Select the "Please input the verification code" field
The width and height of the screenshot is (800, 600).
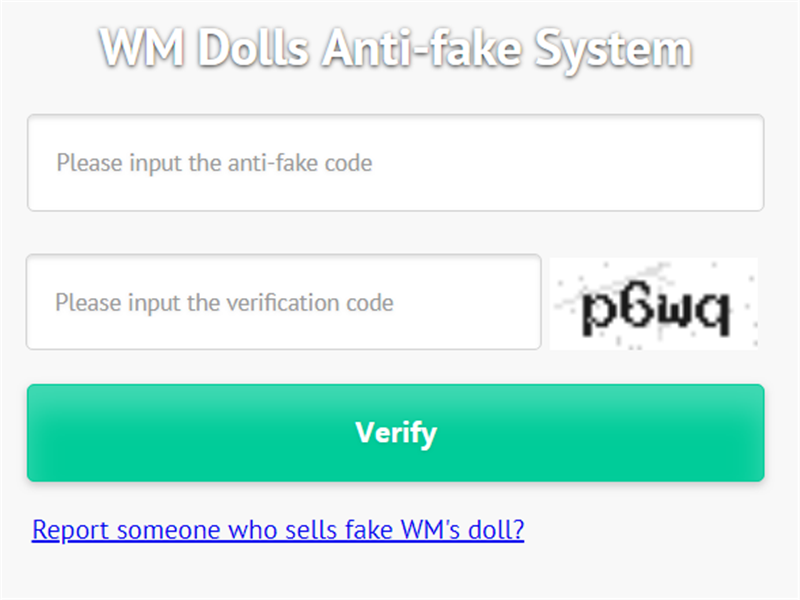point(283,302)
